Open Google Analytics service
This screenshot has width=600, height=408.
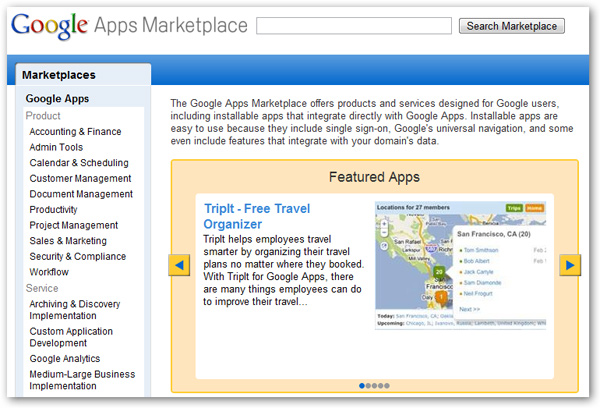coord(65,359)
